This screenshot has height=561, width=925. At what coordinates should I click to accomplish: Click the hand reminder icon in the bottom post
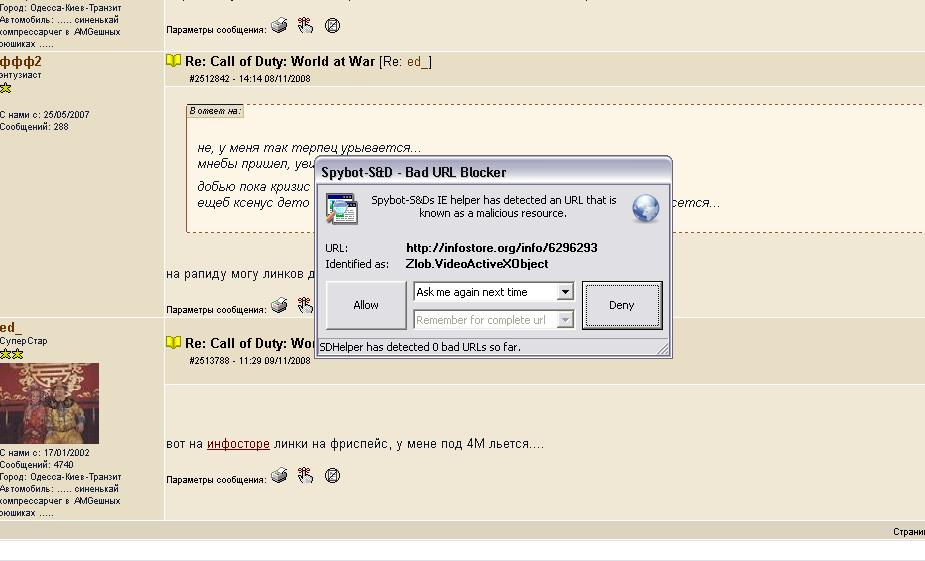pos(305,476)
